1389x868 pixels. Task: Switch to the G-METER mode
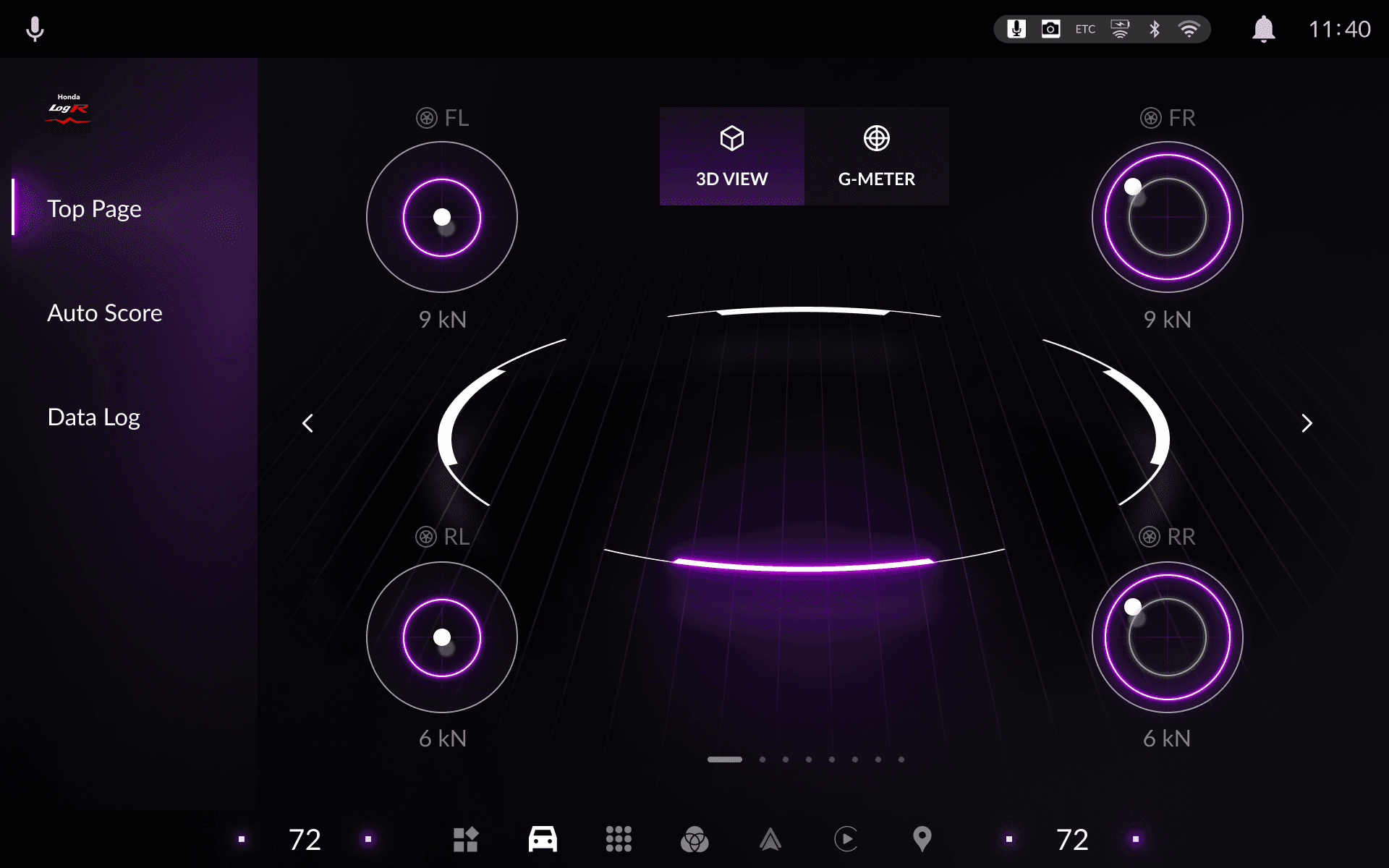pyautogui.click(x=876, y=156)
